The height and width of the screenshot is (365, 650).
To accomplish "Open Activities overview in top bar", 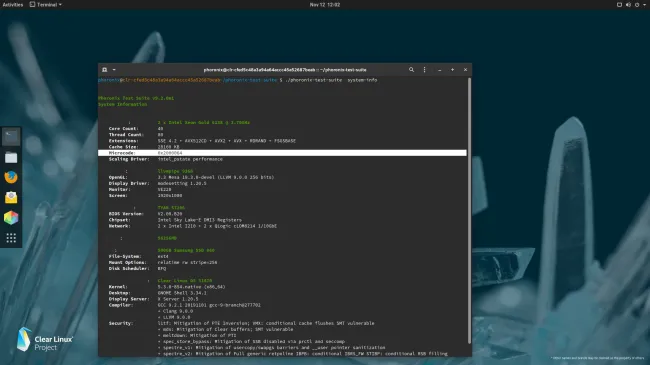I will click(x=12, y=5).
